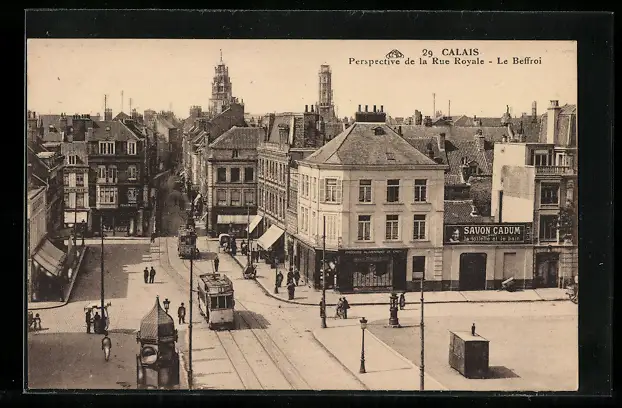Image resolution: width=622 pixels, height=408 pixels.
Task: Click the two pedestrians crossing the left street
Action: pyautogui.click(x=149, y=274)
